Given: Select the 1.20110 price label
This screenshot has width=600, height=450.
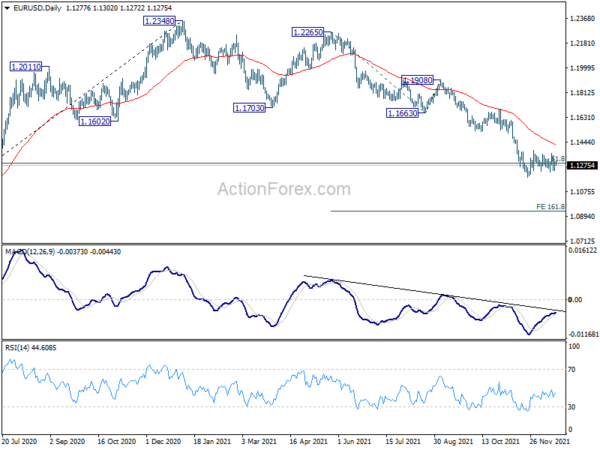Looking at the screenshot, I should click(x=26, y=67).
